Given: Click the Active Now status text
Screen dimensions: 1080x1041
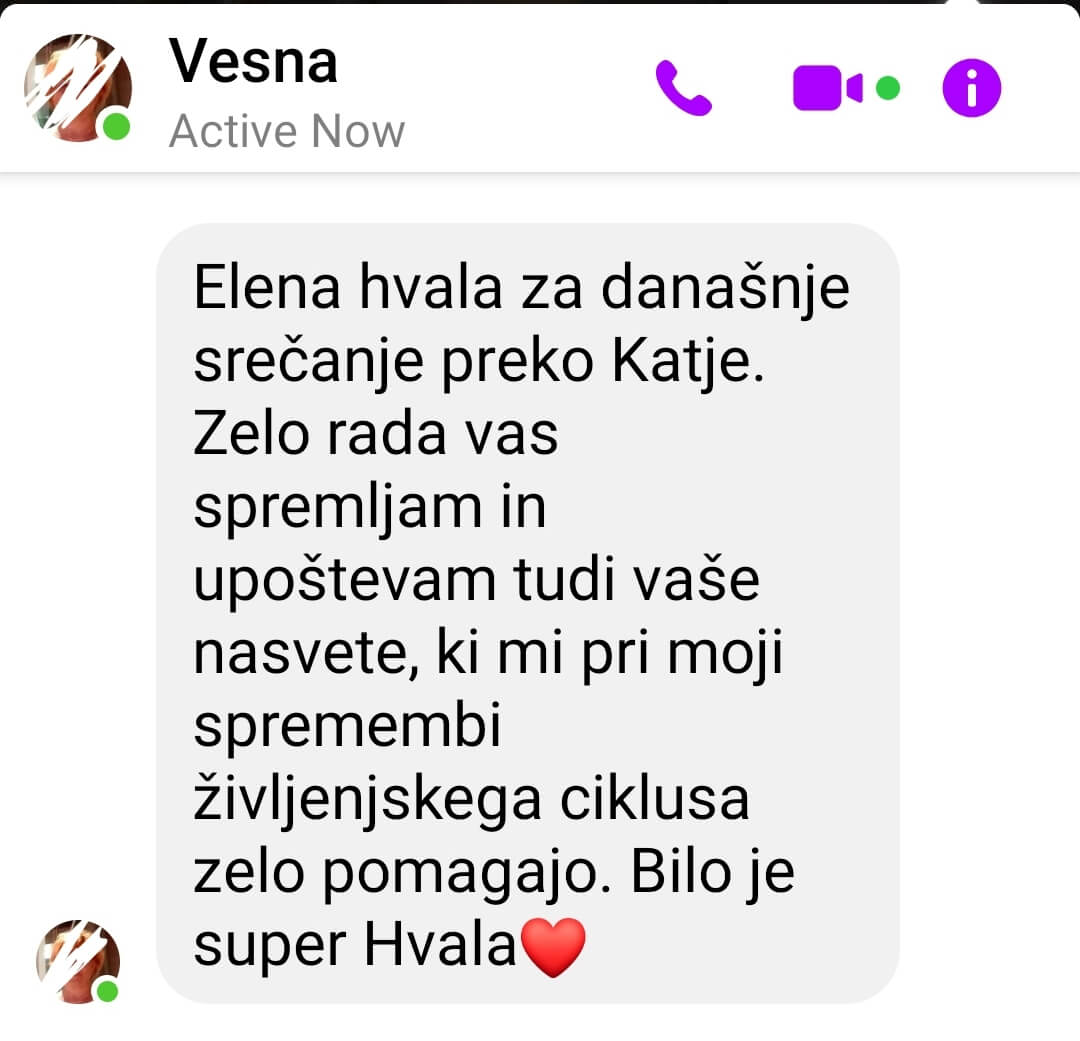Looking at the screenshot, I should 287,131.
